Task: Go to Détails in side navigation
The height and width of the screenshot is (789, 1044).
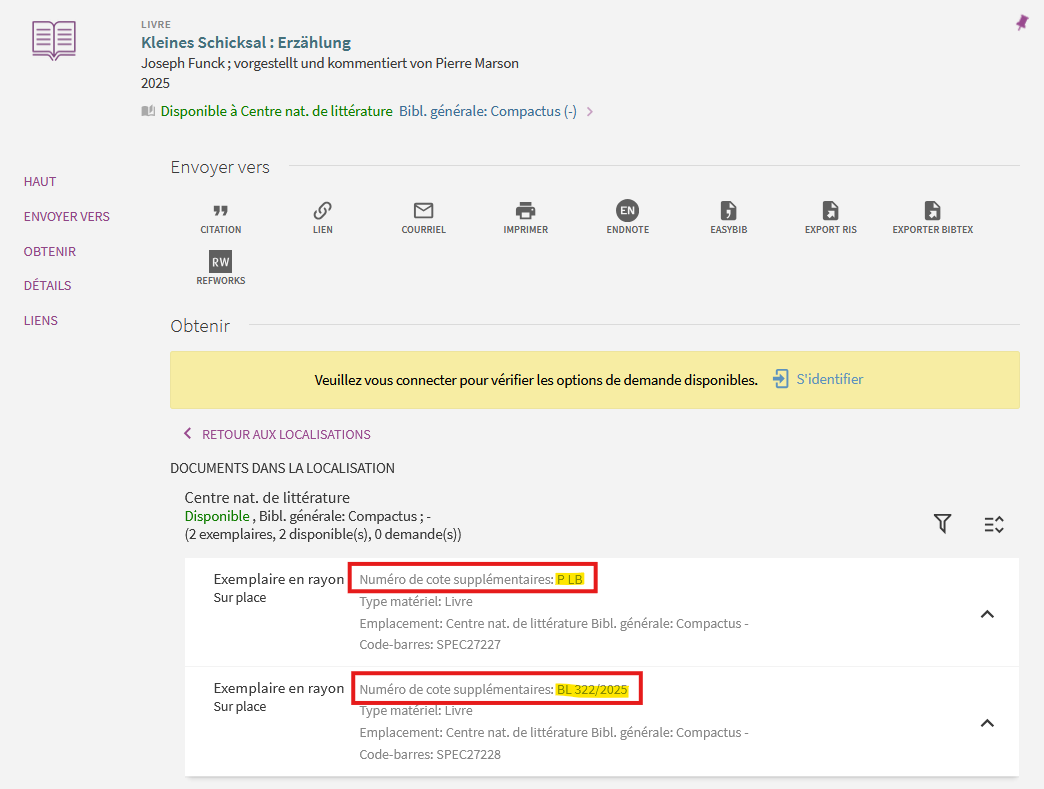Action: click(48, 286)
